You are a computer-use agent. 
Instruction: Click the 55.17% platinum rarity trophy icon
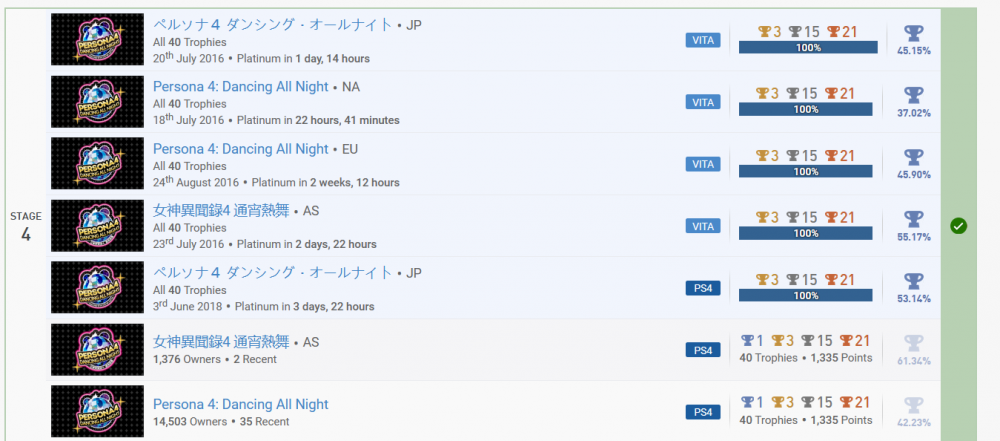(x=914, y=220)
